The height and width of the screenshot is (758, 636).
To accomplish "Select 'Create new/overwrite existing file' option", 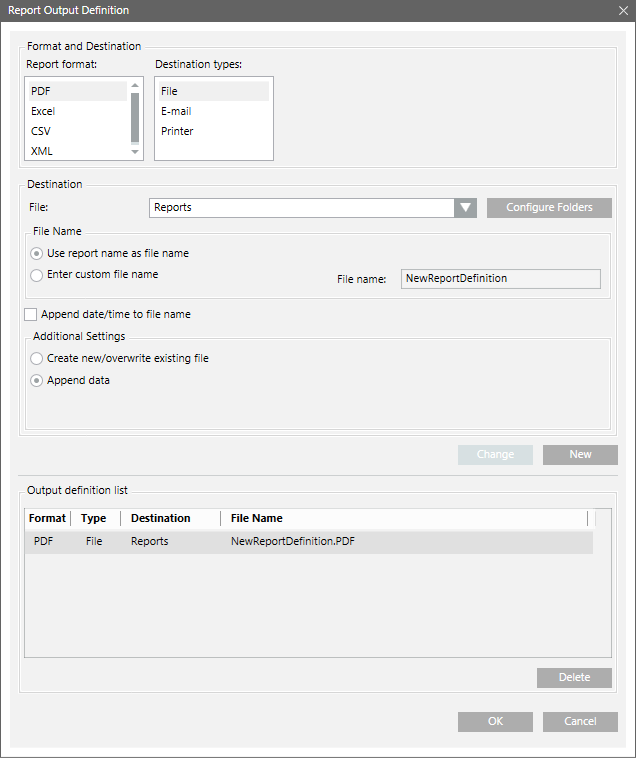I will [37, 358].
